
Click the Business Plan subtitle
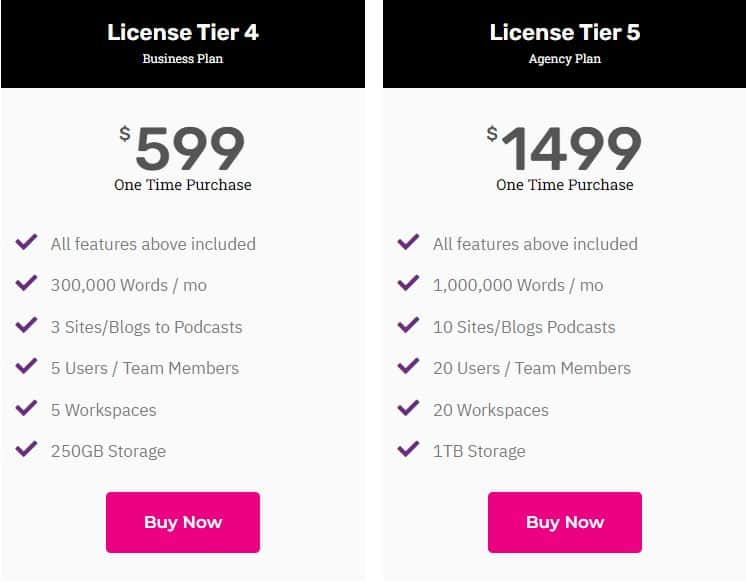tap(183, 59)
